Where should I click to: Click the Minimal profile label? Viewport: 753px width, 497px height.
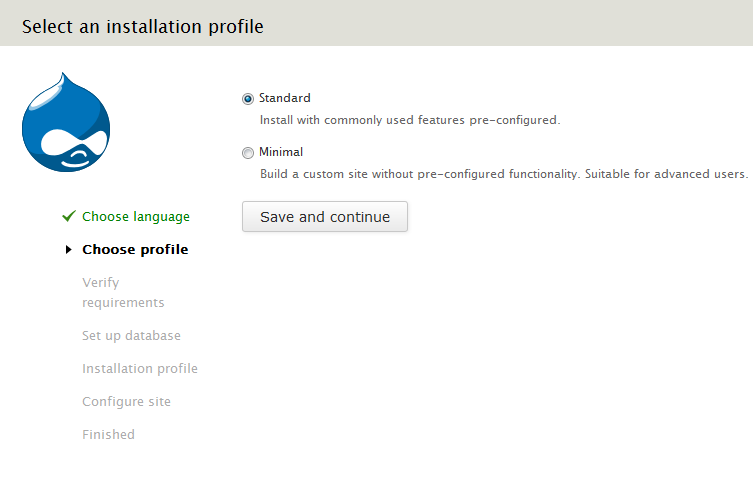coord(281,152)
